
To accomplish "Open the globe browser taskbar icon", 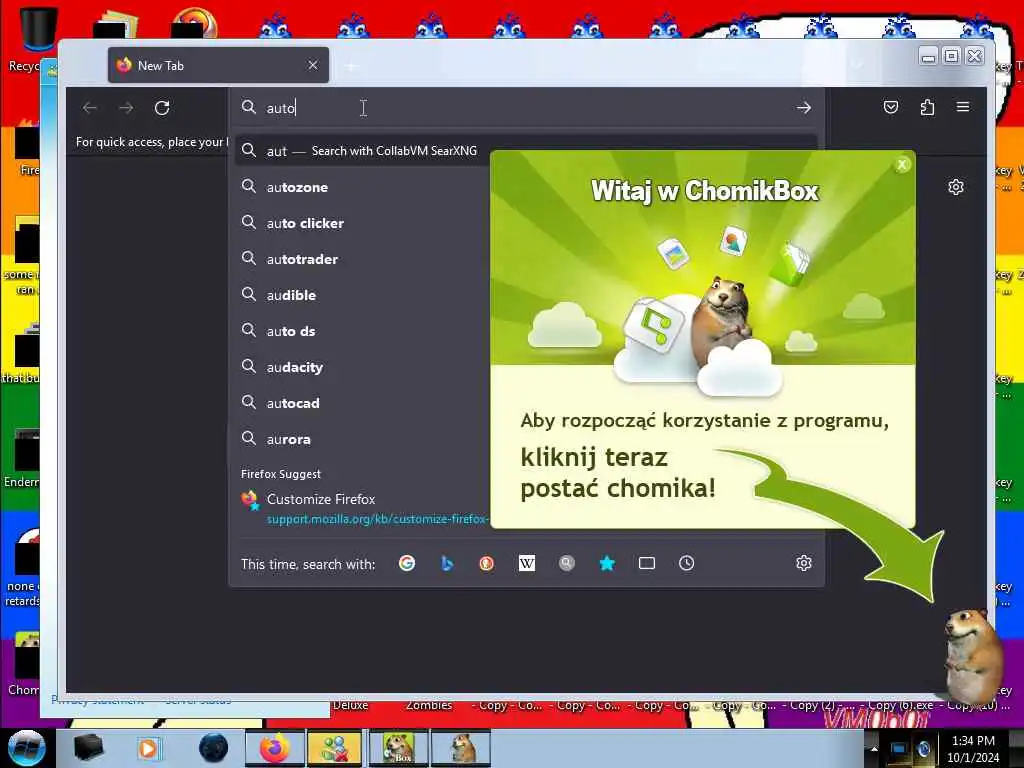I will click(x=214, y=748).
